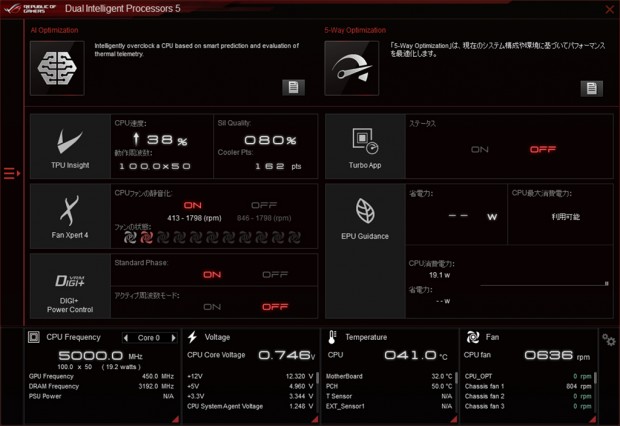The height and width of the screenshot is (426, 620).
Task: Expand Temperature panel corner triangle
Action: click(x=454, y=420)
